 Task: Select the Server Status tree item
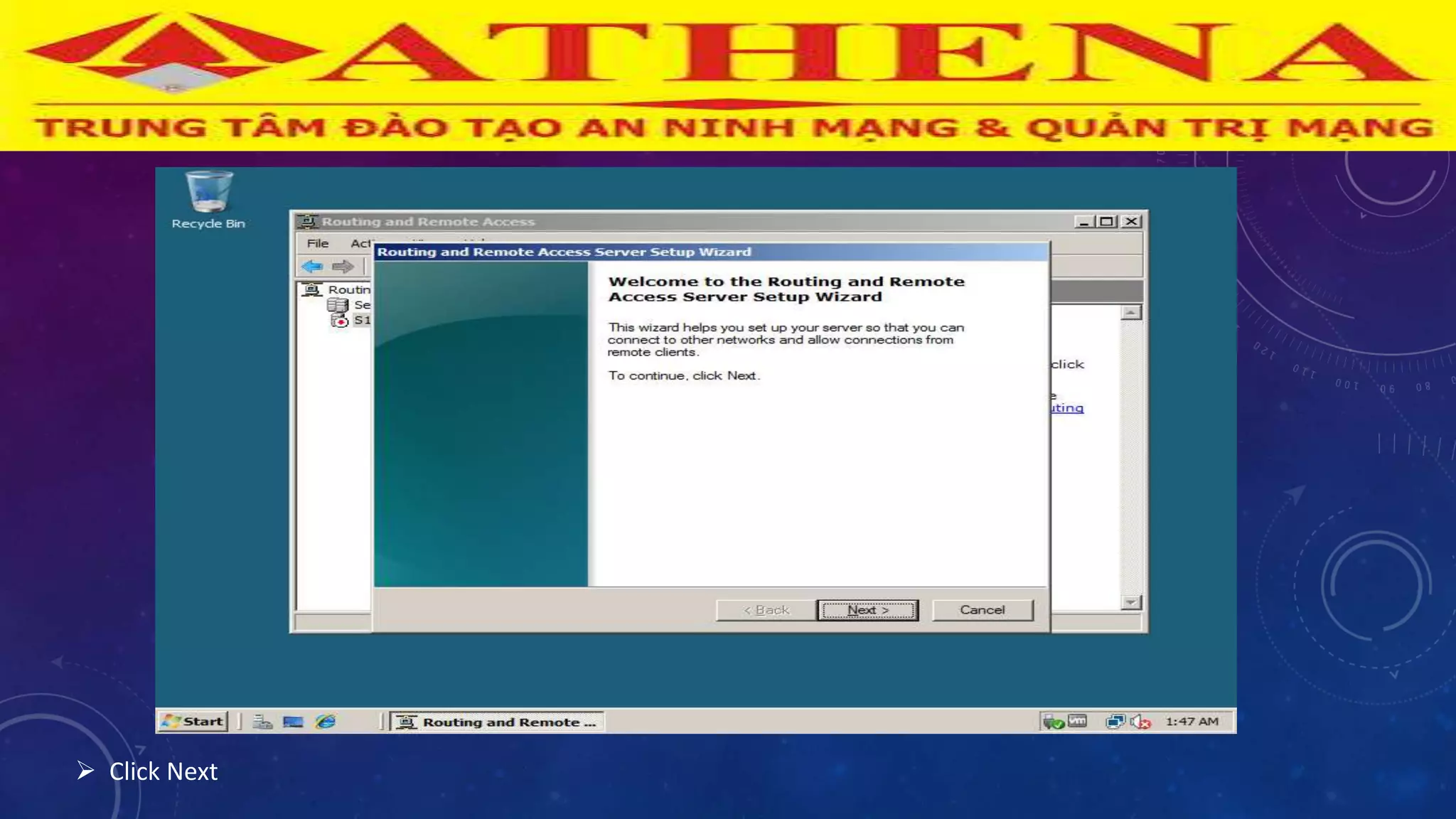[x=360, y=305]
